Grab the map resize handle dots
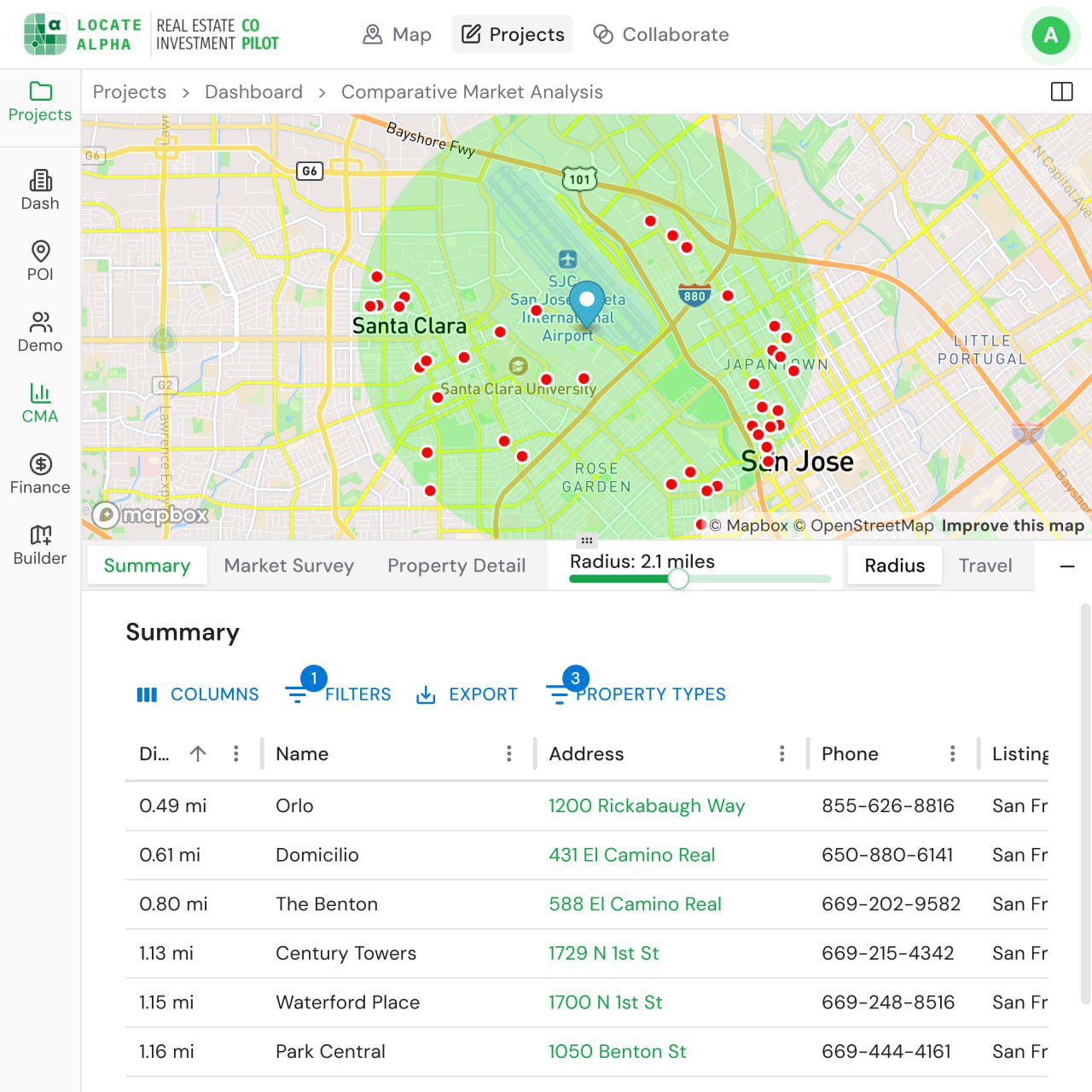 tap(586, 540)
